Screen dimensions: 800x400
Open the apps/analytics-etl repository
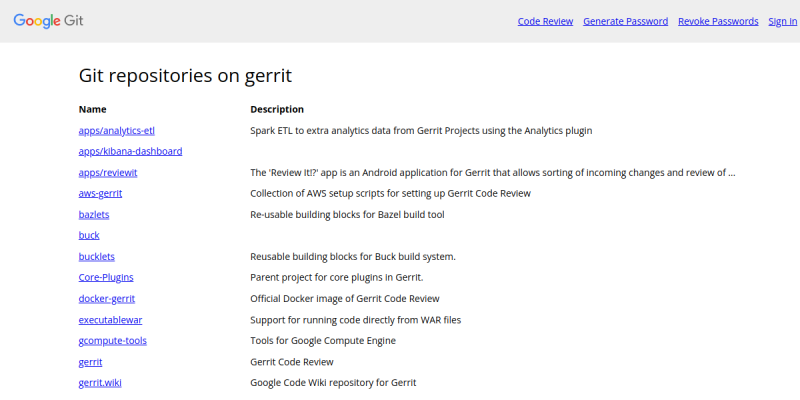pos(116,131)
